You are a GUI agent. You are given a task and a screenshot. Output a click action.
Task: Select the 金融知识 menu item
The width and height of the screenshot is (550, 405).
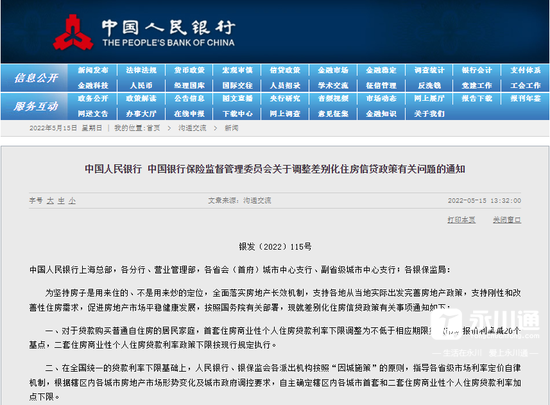(381, 114)
